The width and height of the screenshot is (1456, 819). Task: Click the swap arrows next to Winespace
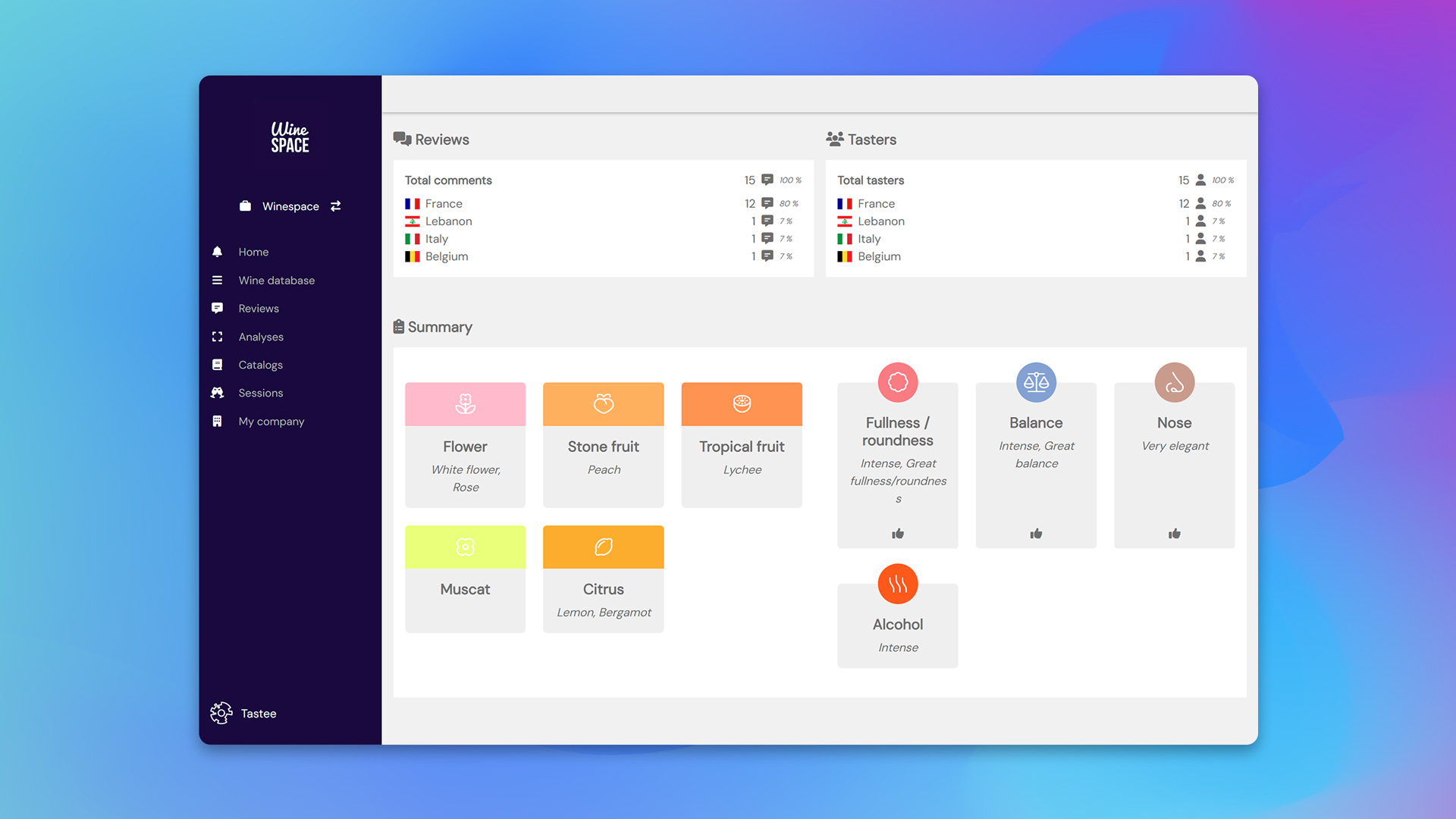[336, 206]
